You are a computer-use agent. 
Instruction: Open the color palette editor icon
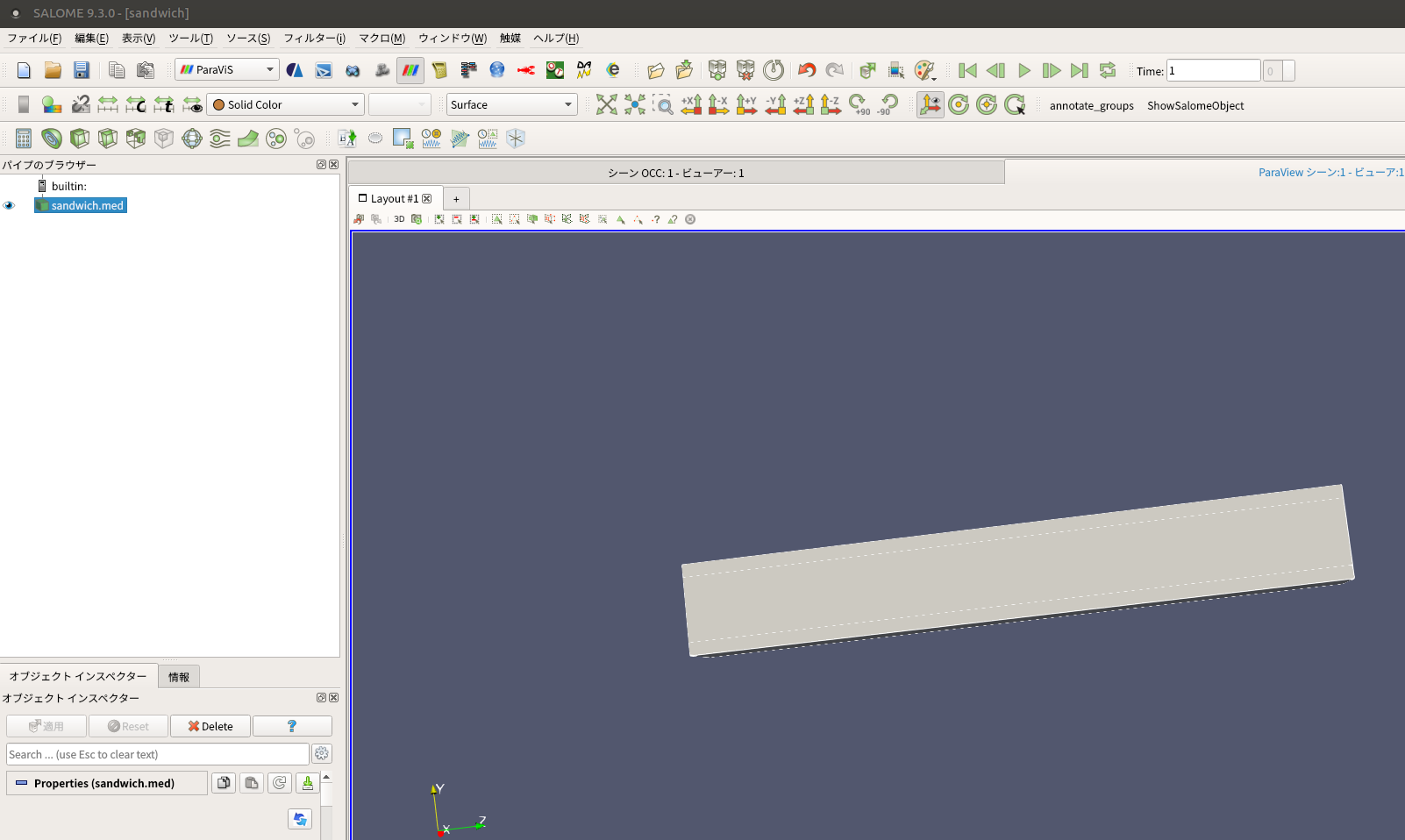[924, 70]
